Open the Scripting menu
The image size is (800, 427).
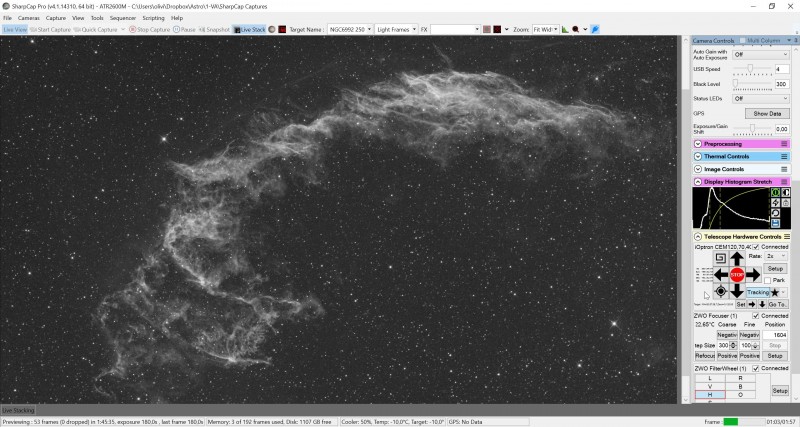pyautogui.click(x=153, y=18)
